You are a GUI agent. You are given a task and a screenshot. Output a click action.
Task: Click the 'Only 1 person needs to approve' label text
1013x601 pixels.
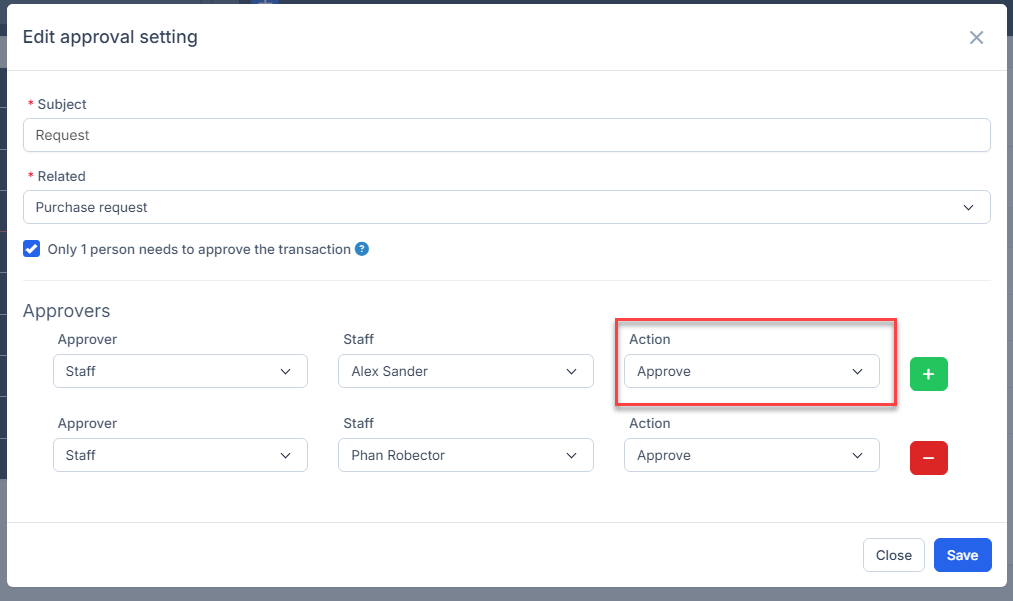click(x=198, y=249)
